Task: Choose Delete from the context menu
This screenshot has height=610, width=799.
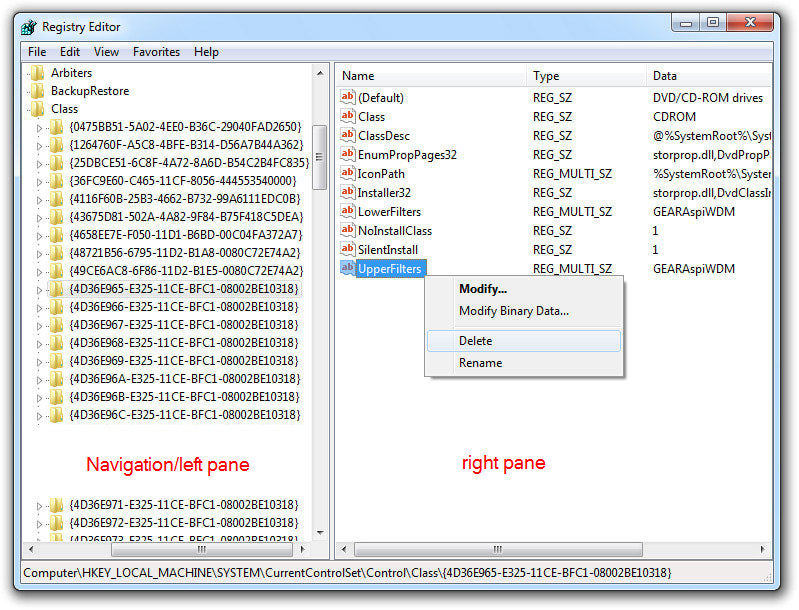Action: pos(475,341)
